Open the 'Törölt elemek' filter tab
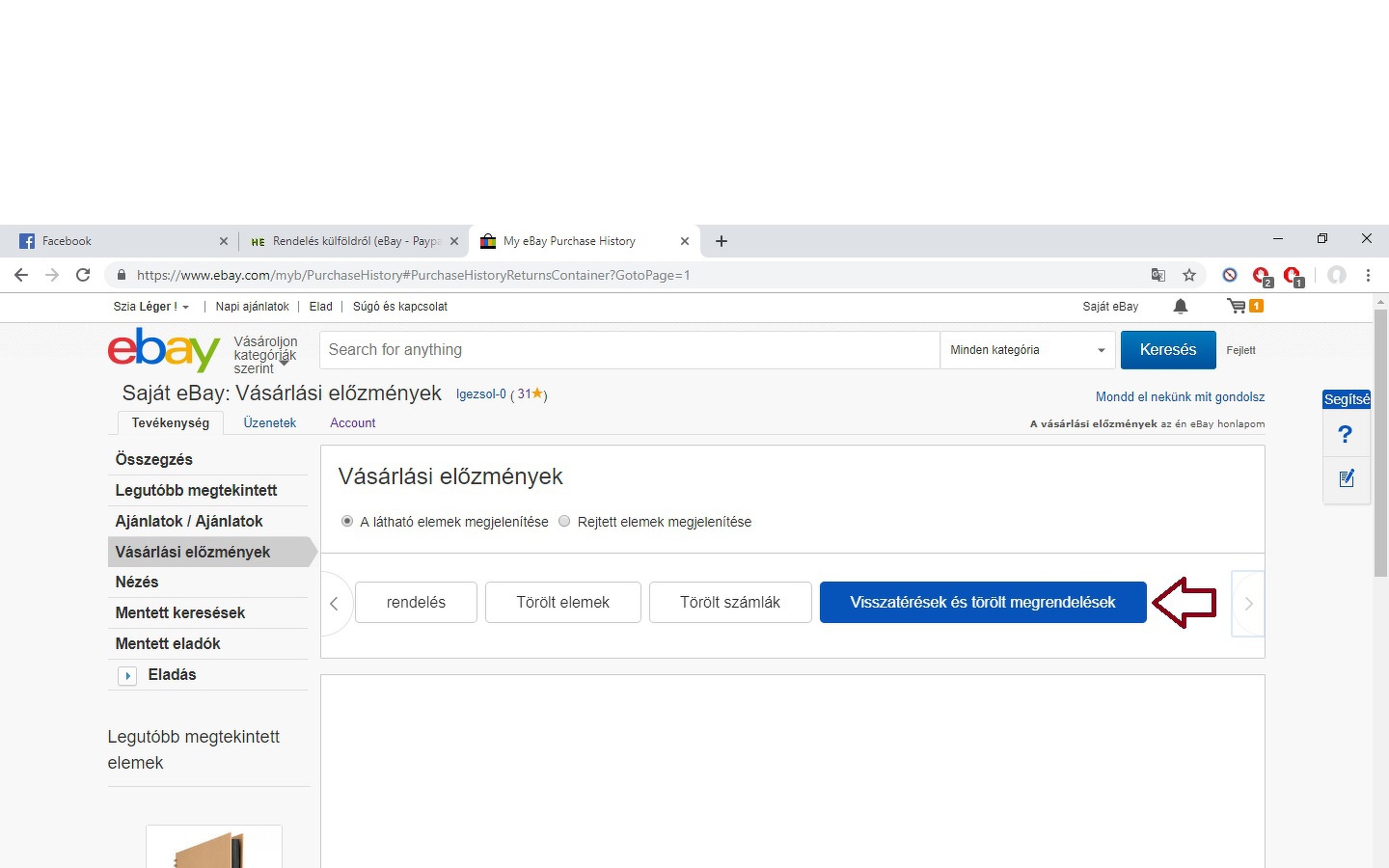This screenshot has width=1389, height=868. 563,603
